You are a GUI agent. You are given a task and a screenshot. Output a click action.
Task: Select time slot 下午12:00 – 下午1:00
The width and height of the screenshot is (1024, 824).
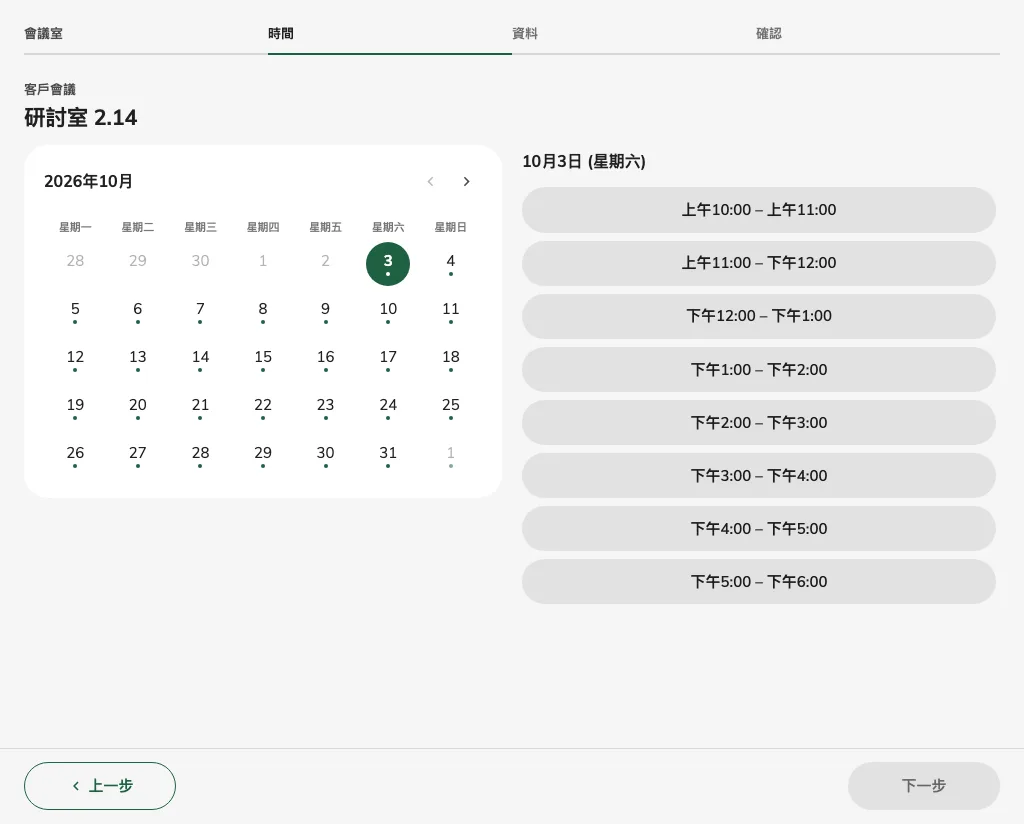pyautogui.click(x=759, y=316)
